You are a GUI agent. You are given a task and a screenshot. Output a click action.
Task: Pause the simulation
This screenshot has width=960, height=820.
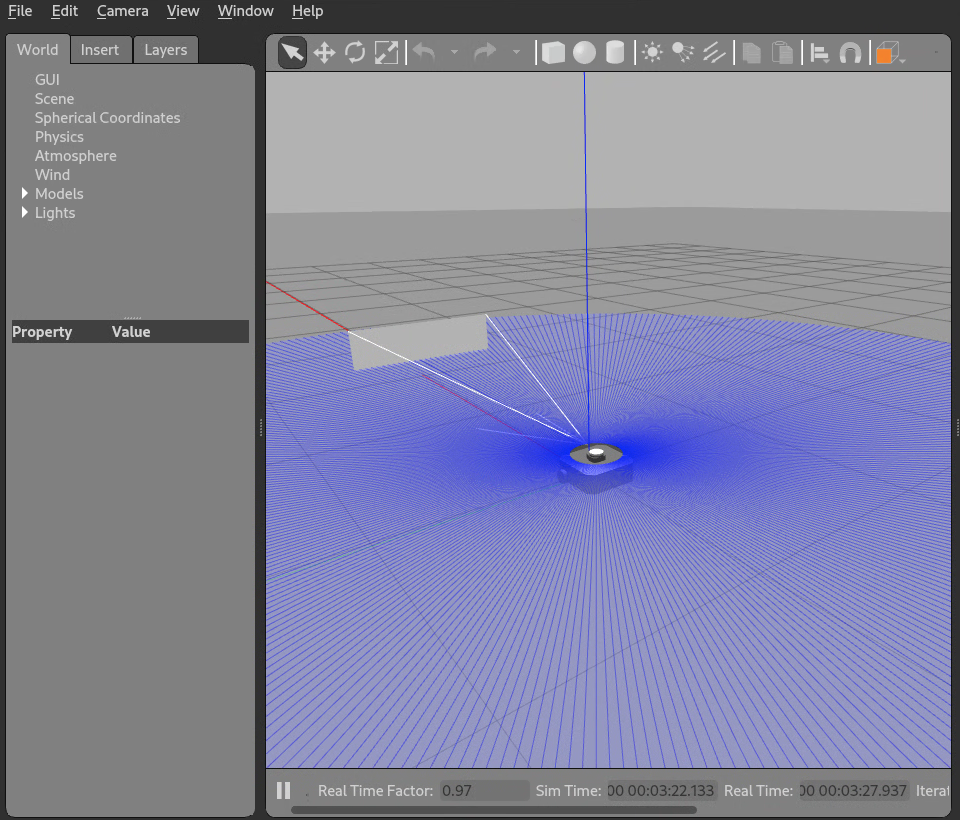(283, 790)
